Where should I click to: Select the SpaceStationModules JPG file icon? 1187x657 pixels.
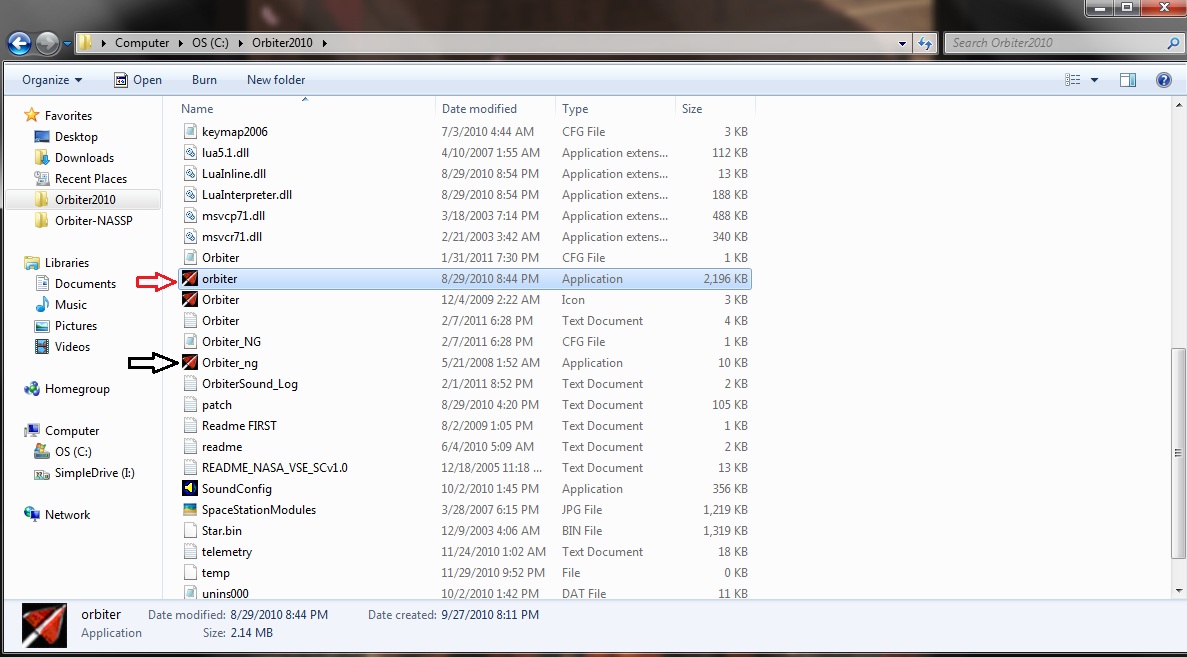pyautogui.click(x=190, y=510)
